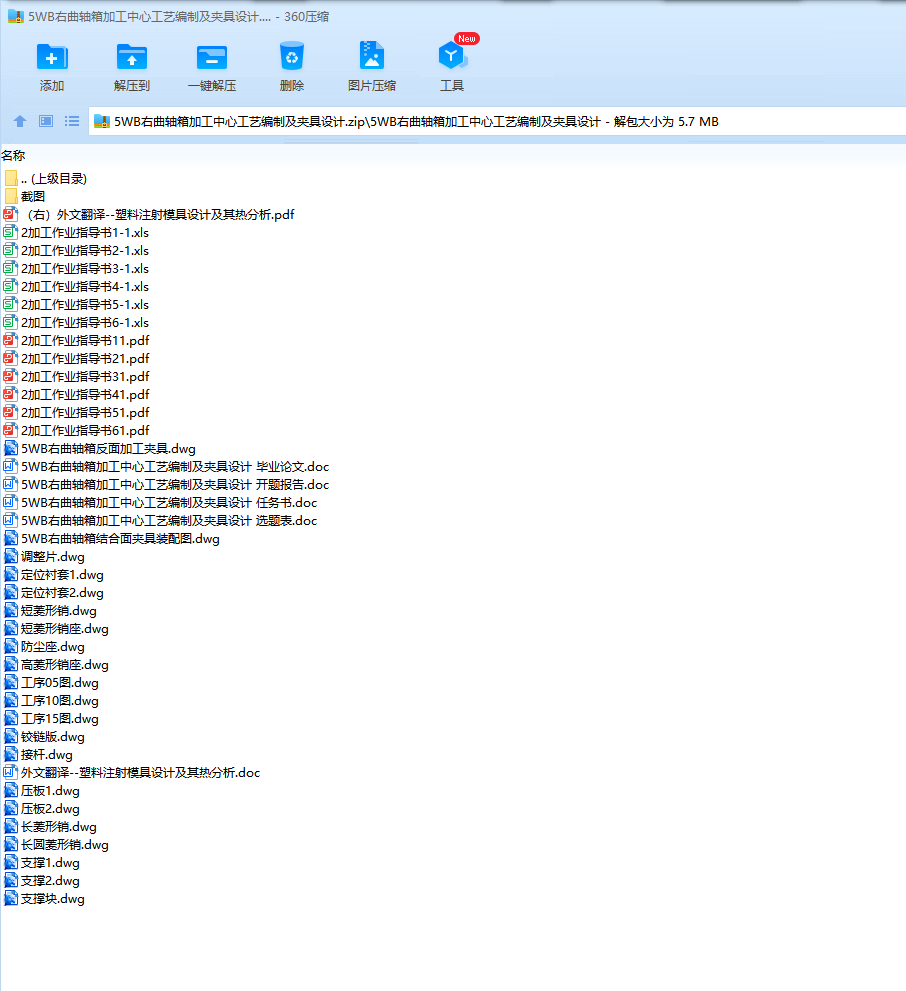Select the 开题报告.doc file

pos(167,485)
